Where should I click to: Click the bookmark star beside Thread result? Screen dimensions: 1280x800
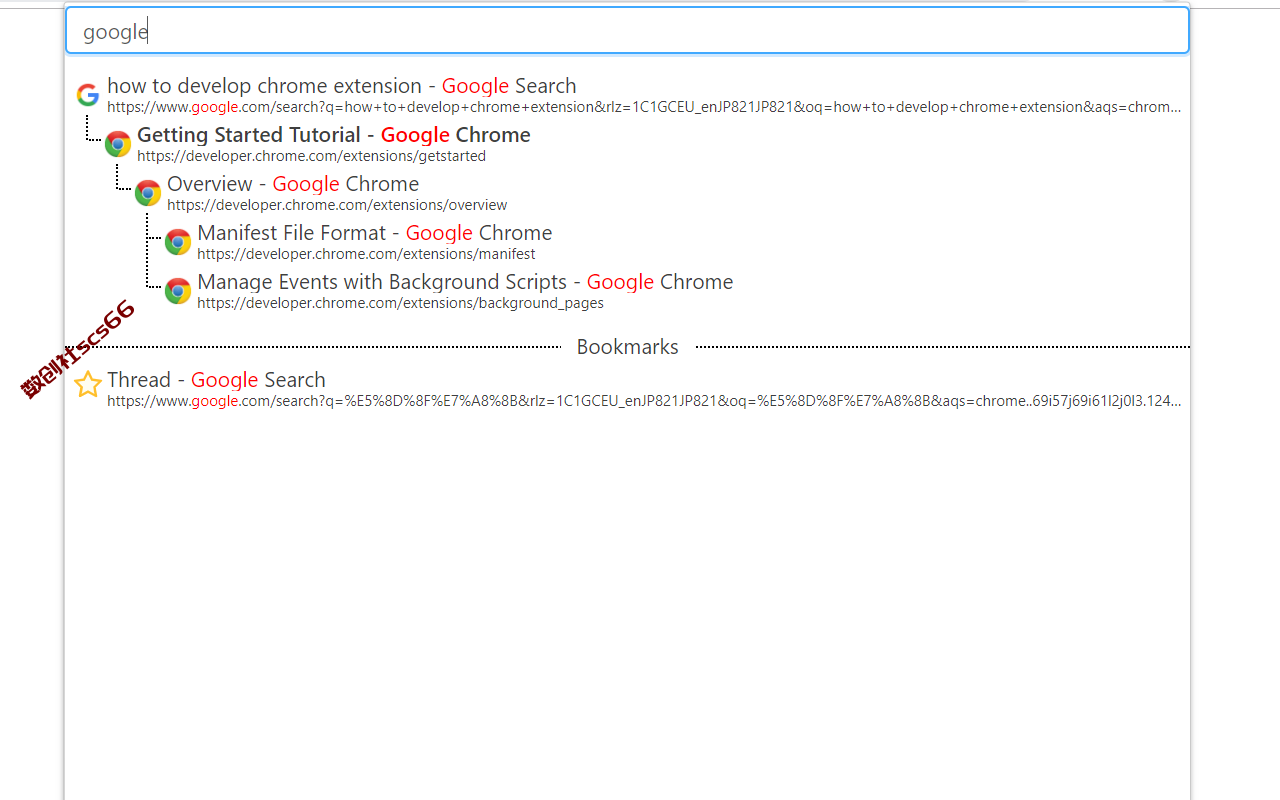click(x=88, y=384)
